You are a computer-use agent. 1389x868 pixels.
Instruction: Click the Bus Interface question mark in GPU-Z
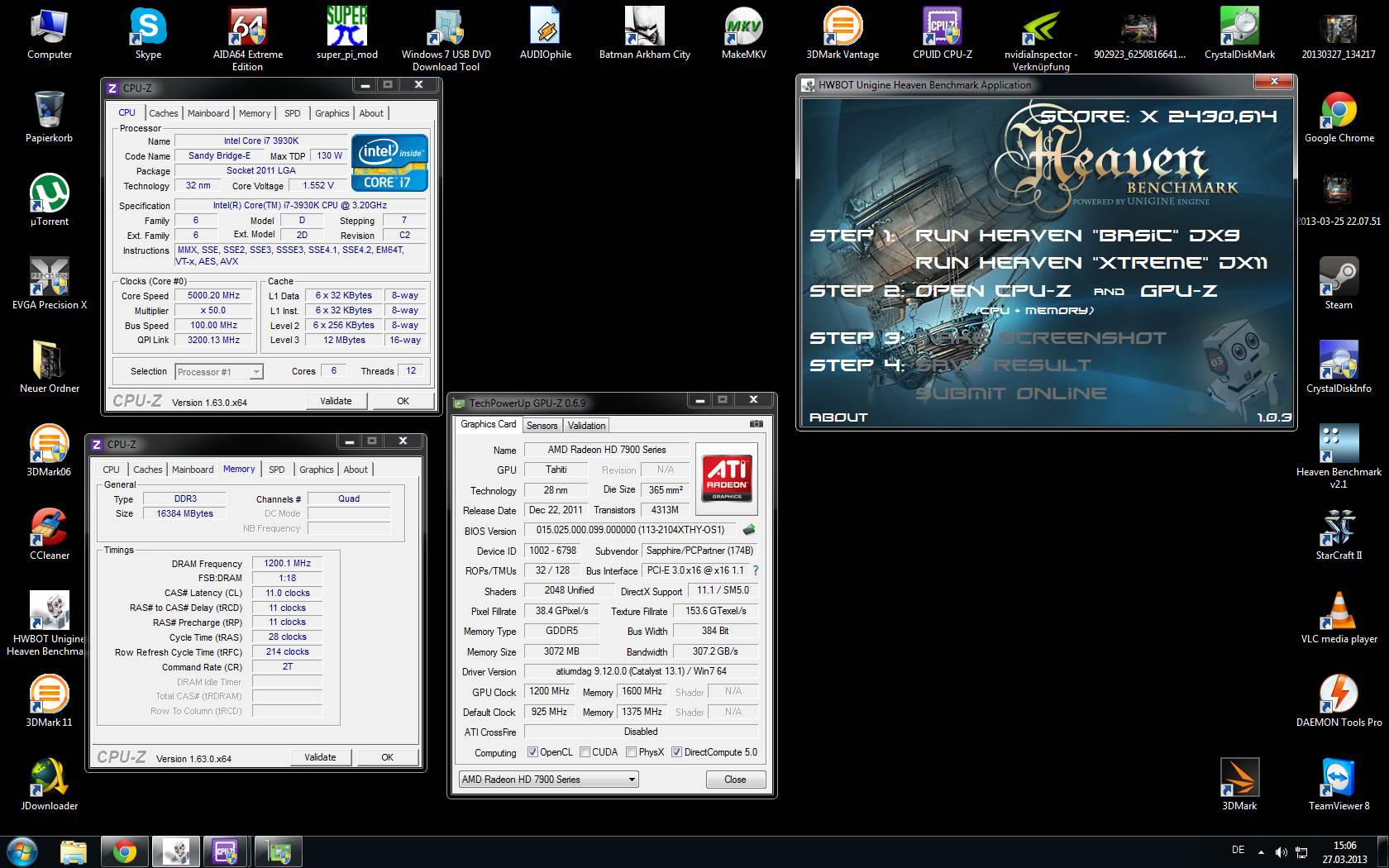755,570
